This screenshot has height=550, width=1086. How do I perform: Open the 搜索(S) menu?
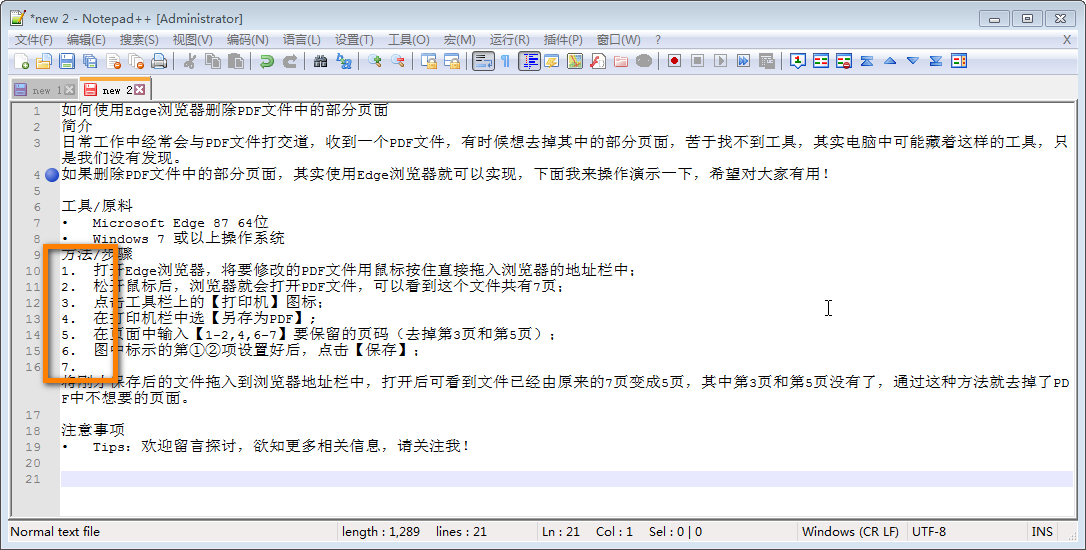point(139,39)
